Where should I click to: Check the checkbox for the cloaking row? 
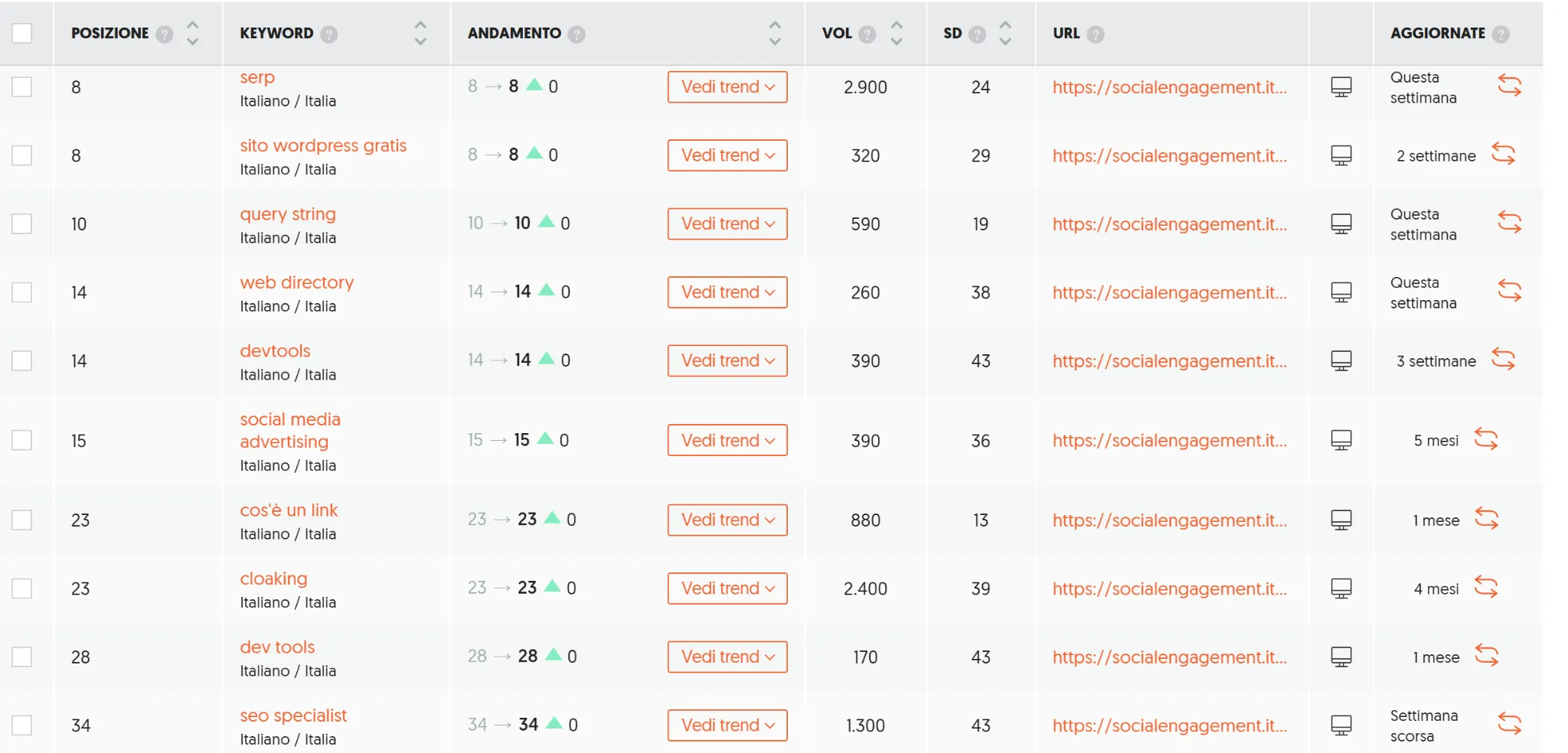tap(23, 588)
